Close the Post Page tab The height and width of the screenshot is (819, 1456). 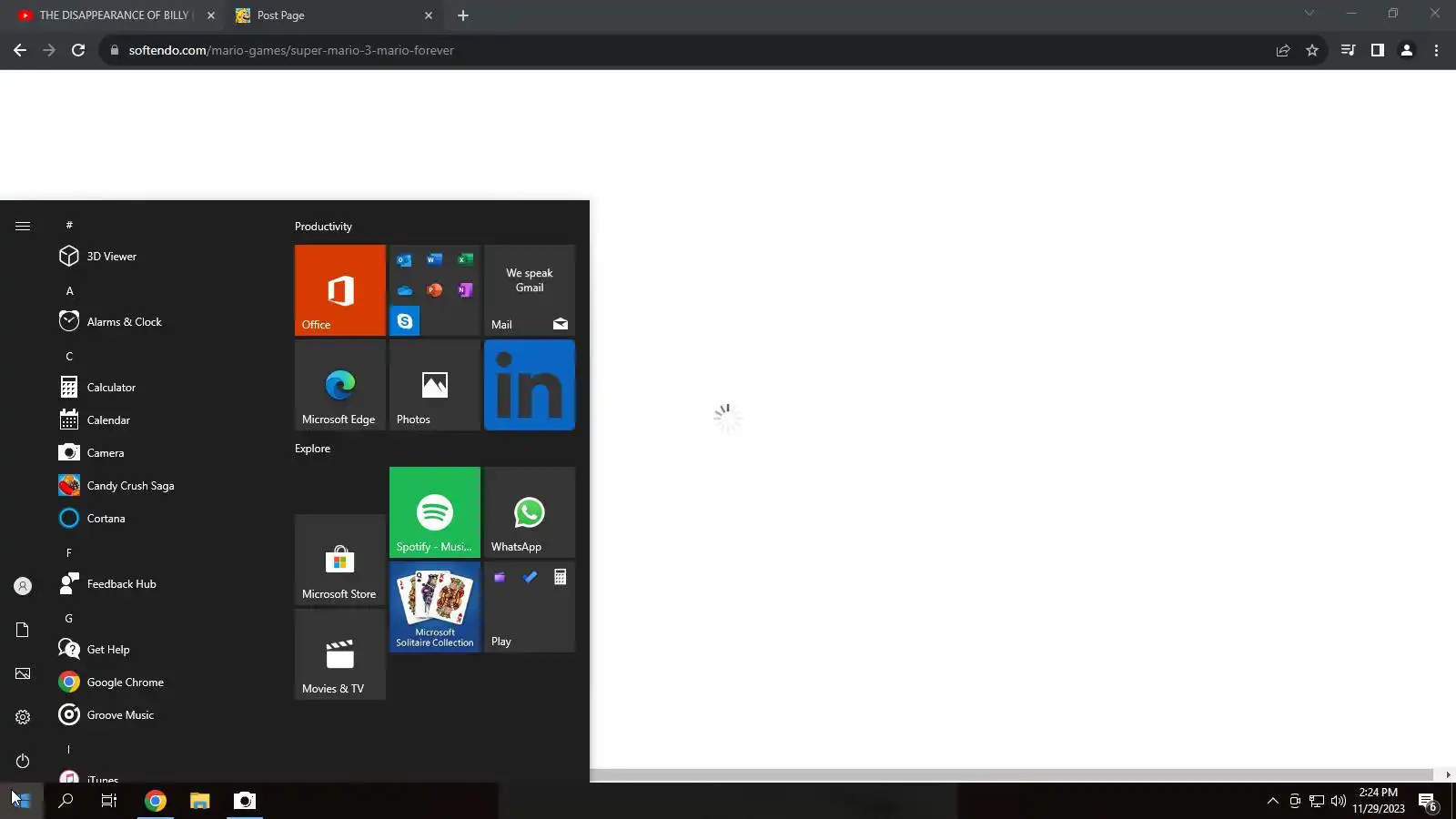coord(429,15)
